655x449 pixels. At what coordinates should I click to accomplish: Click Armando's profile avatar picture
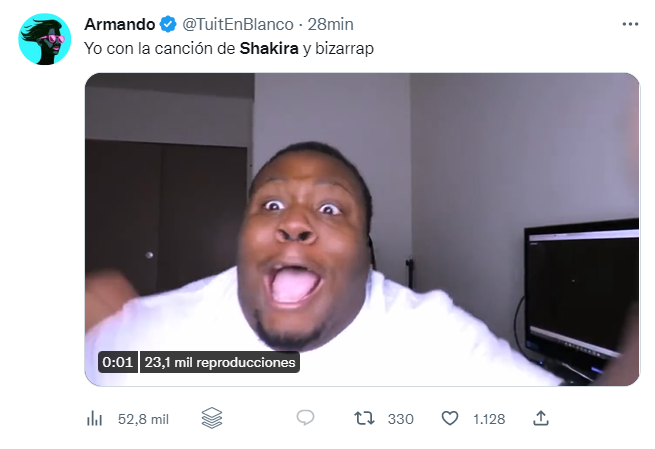45,39
